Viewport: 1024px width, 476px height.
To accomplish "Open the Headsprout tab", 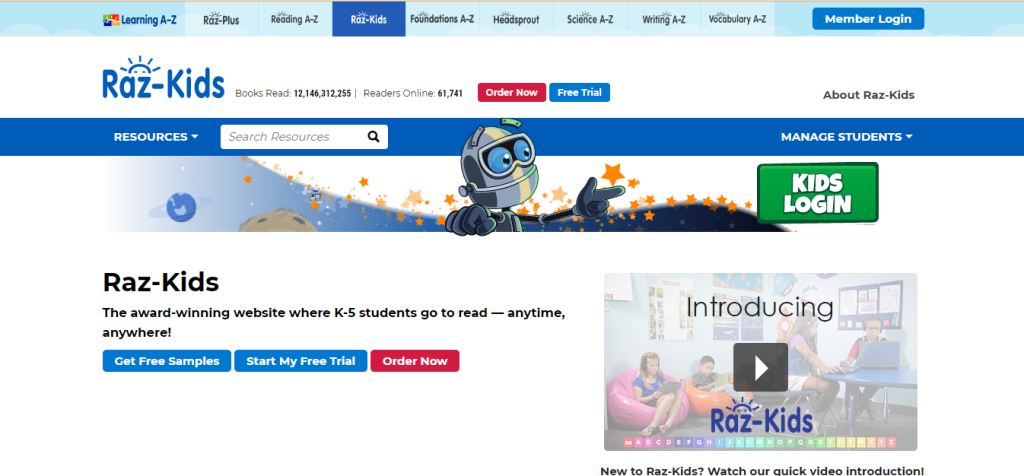I will point(516,19).
